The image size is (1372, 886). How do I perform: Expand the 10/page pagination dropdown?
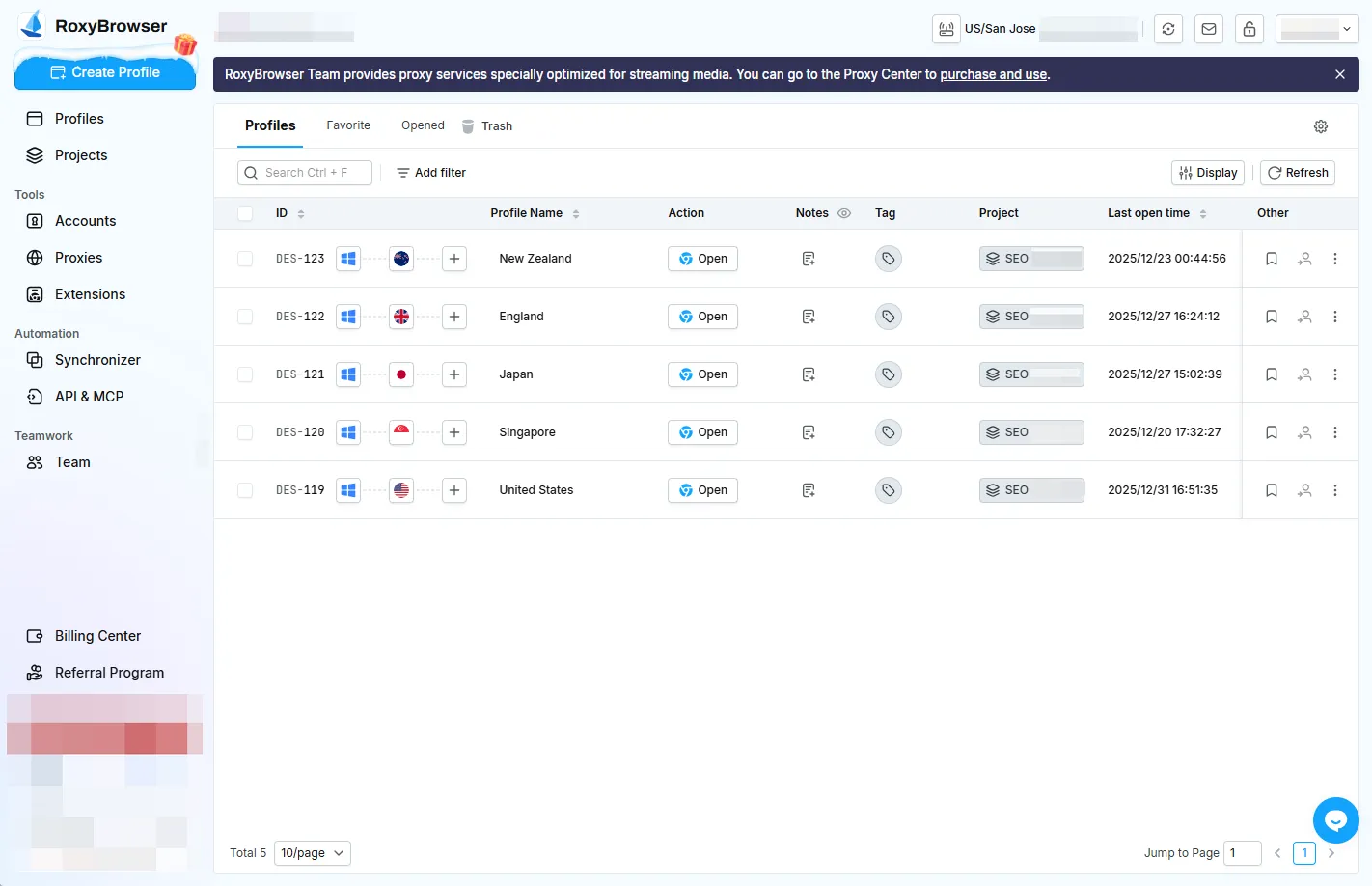click(x=312, y=853)
